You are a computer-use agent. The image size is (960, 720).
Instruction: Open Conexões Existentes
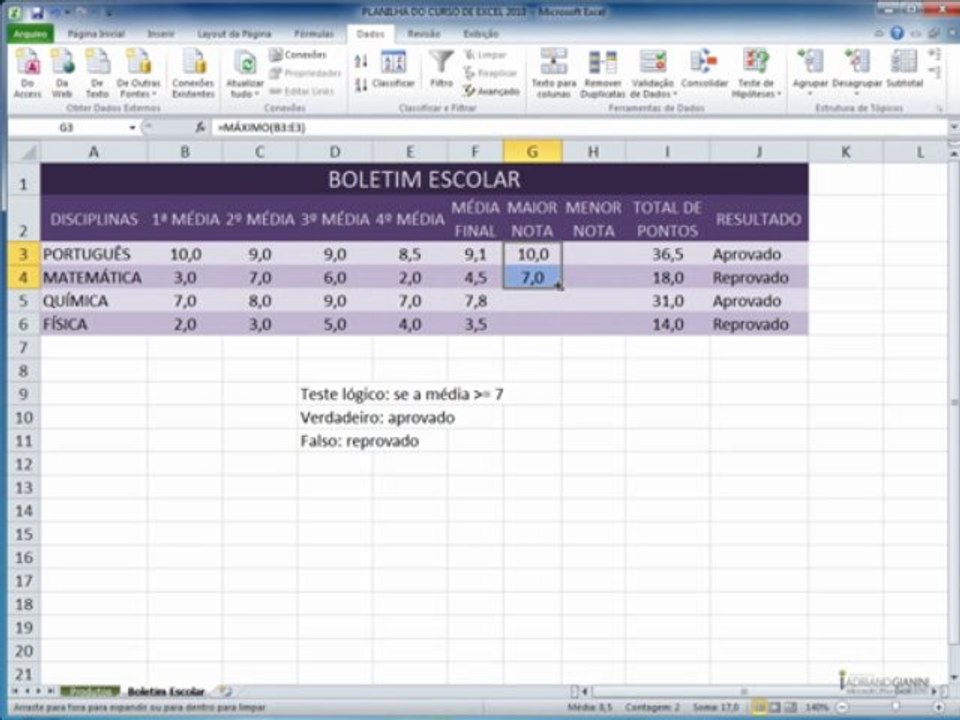(193, 73)
